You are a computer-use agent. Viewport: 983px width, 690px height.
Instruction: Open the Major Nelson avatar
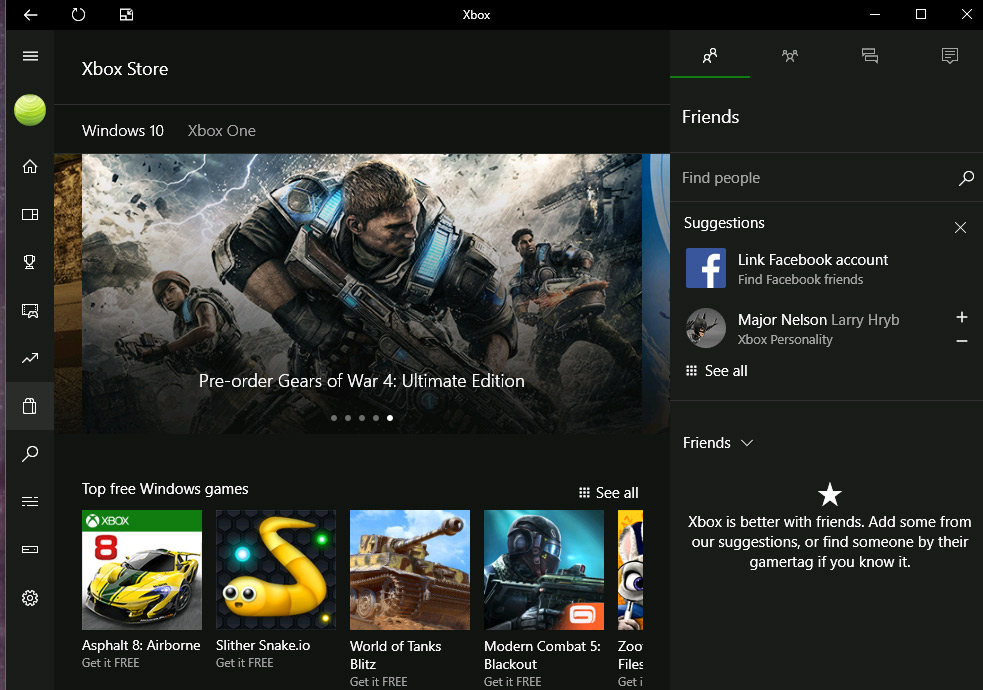[706, 328]
